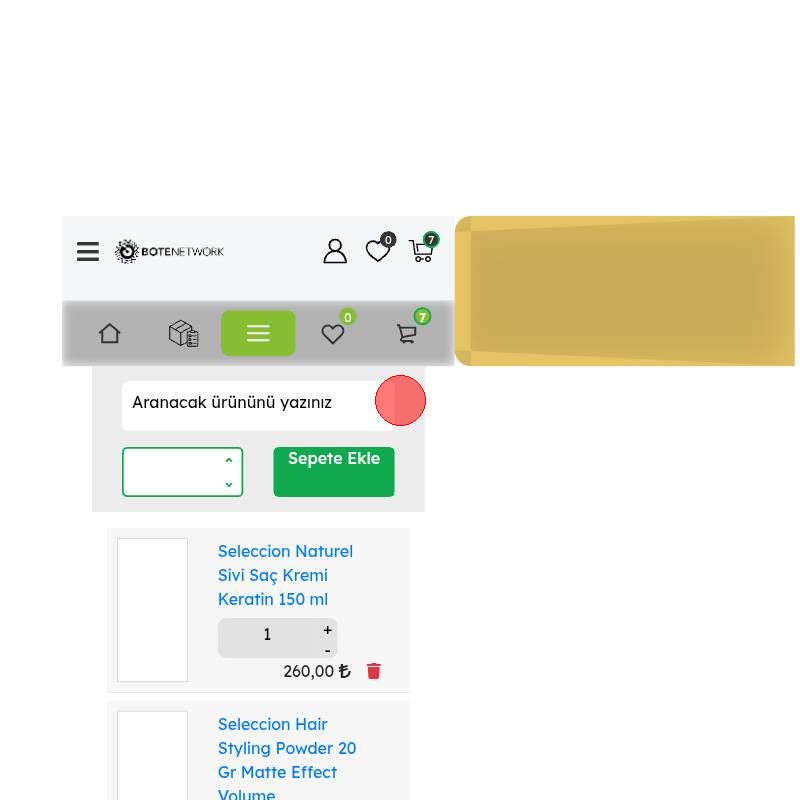Decrease Seleccion Naturel quantity with minus

(328, 651)
